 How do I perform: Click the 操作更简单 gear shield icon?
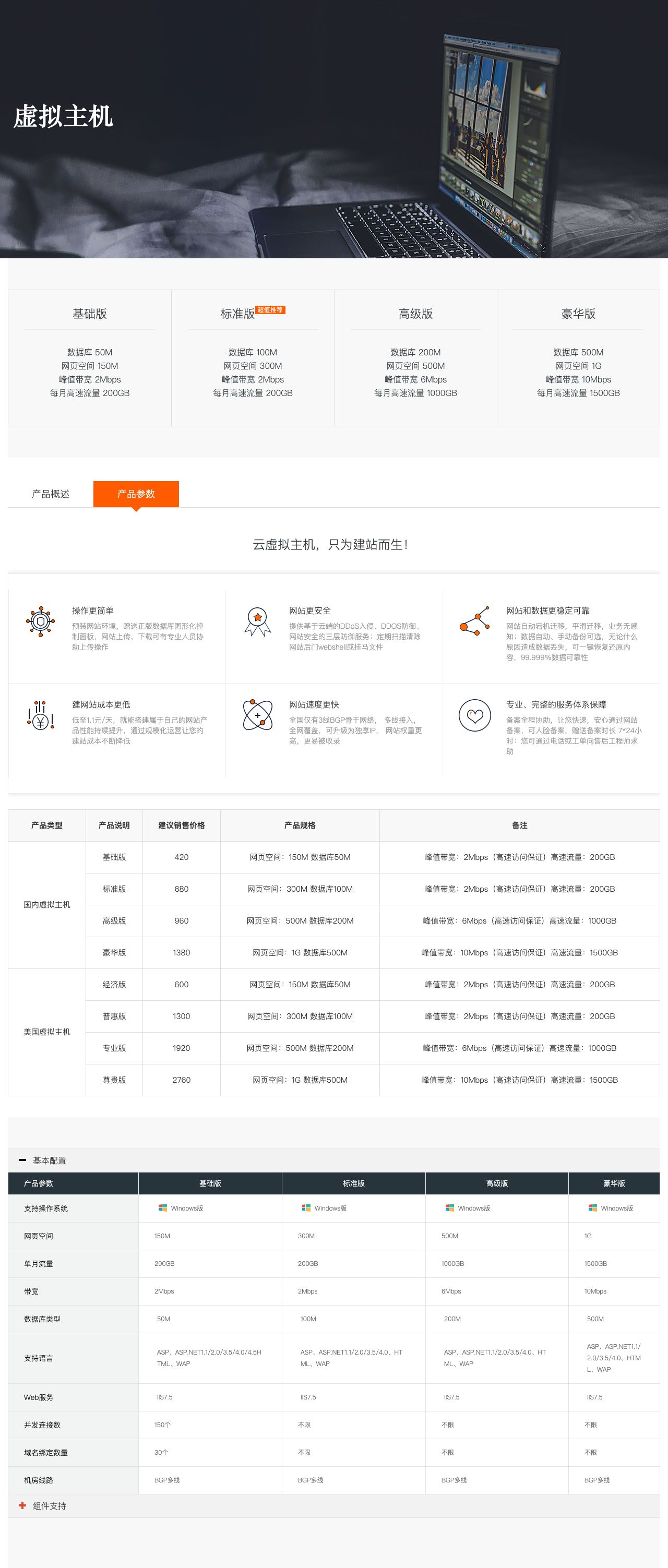point(40,621)
